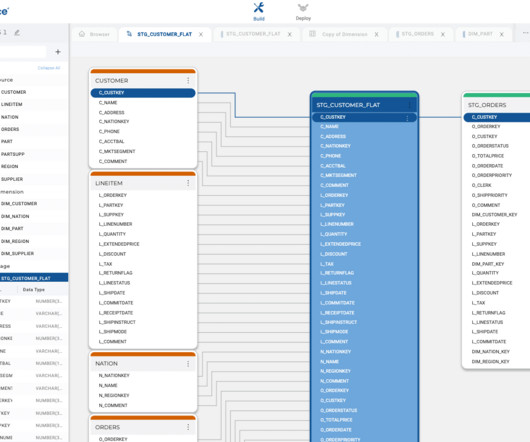Select PARTSUPP in the sidebar tree
The width and height of the screenshot is (530, 442).
coord(13,154)
